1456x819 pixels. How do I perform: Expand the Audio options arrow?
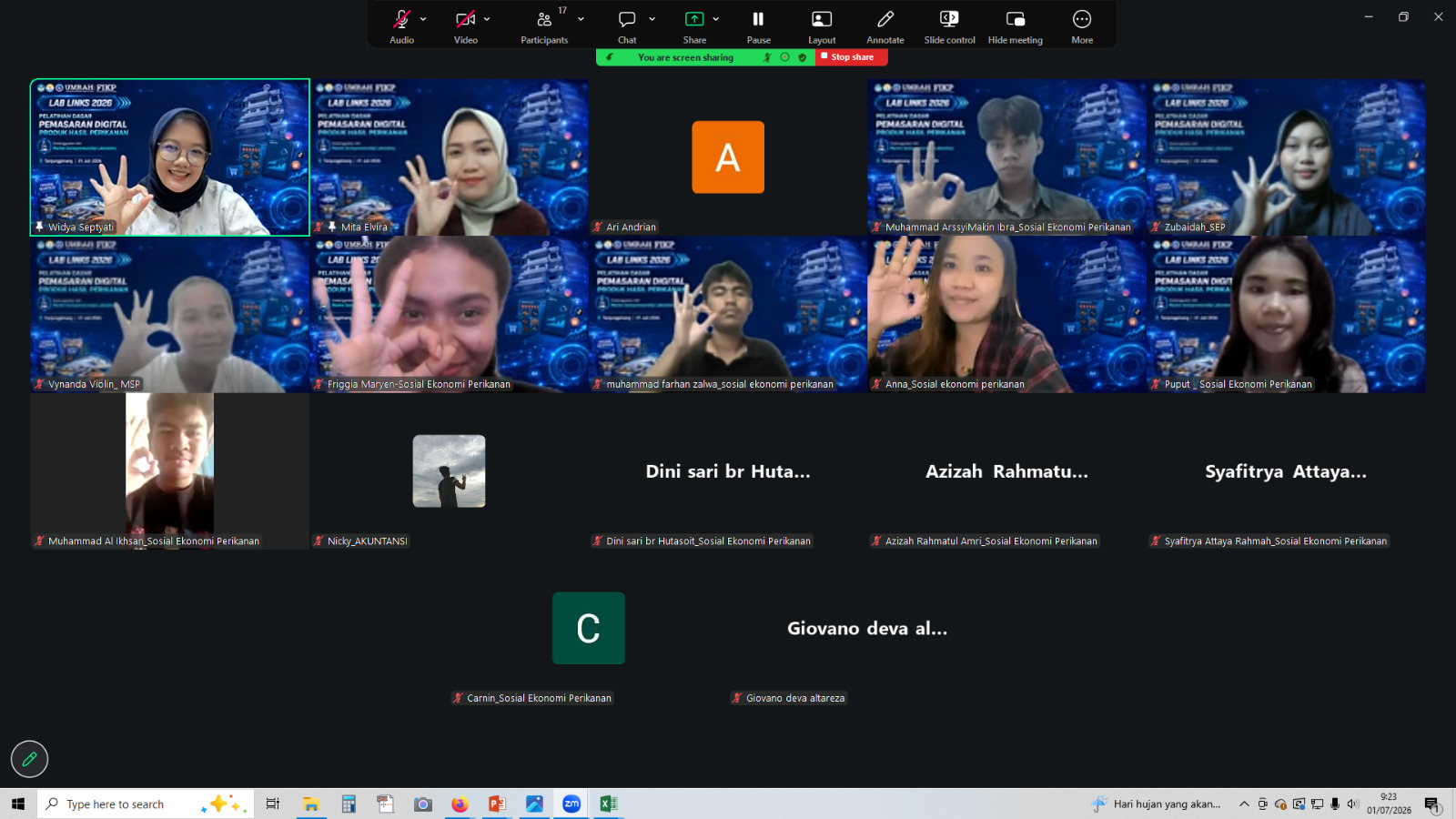[x=423, y=19]
